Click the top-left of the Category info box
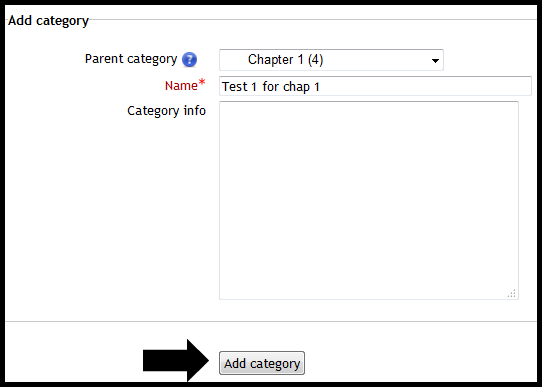Image resolution: width=542 pixels, height=387 pixels. 227,108
